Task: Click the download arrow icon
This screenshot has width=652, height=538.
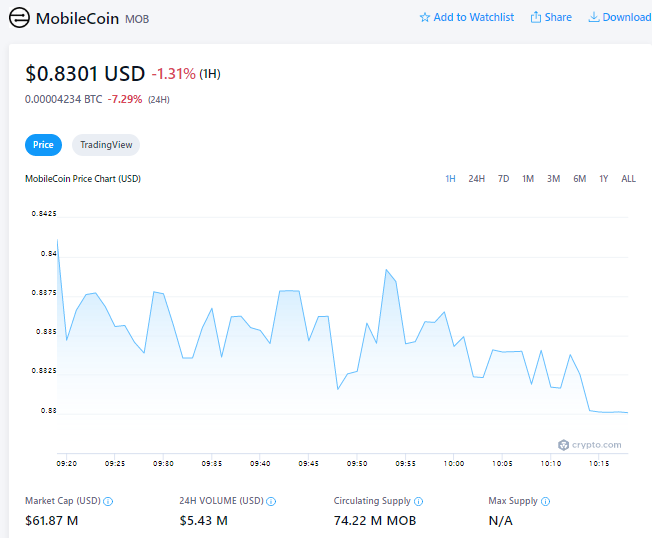Action: 594,17
